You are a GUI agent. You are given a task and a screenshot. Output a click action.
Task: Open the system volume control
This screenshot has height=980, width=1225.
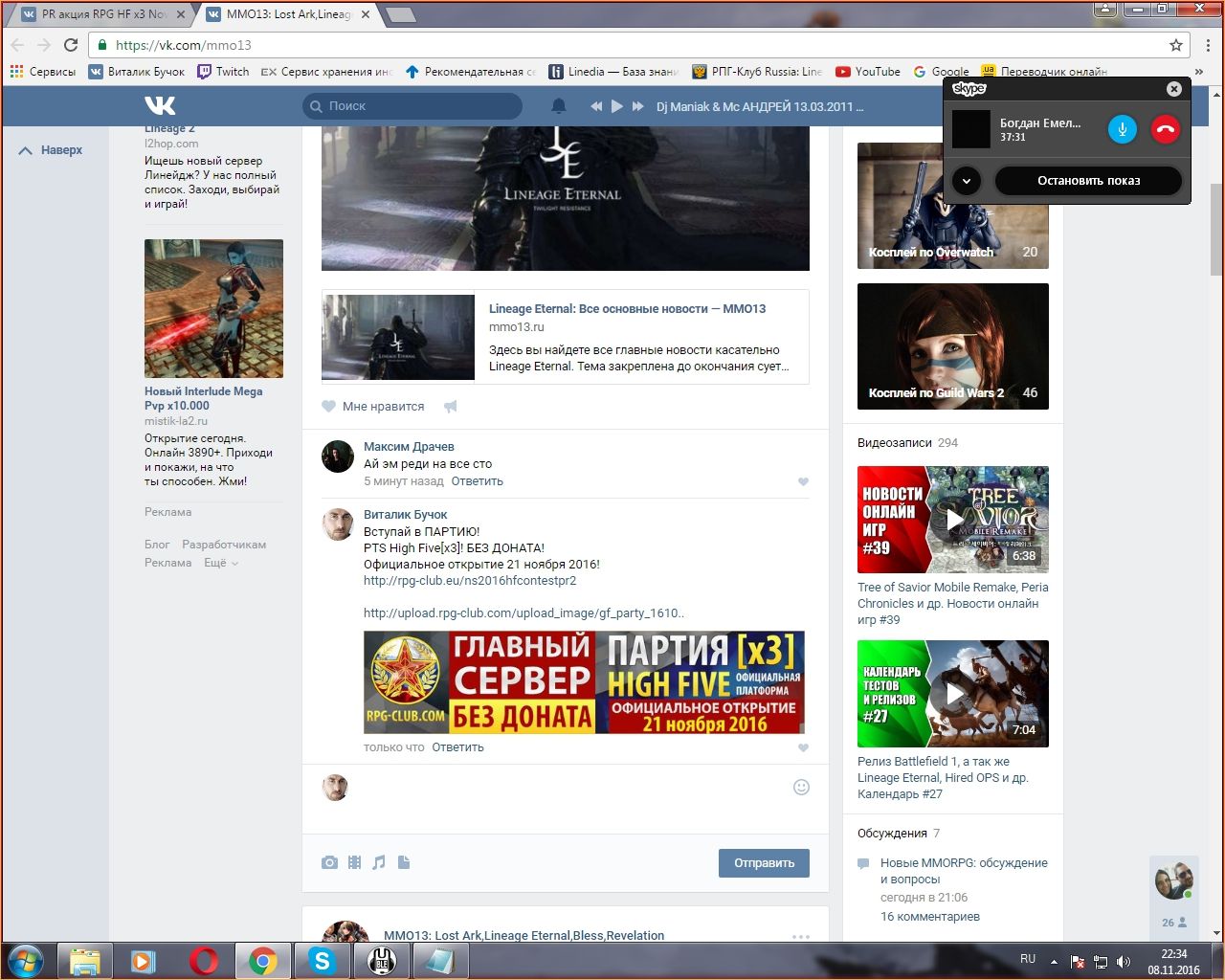[x=1124, y=962]
